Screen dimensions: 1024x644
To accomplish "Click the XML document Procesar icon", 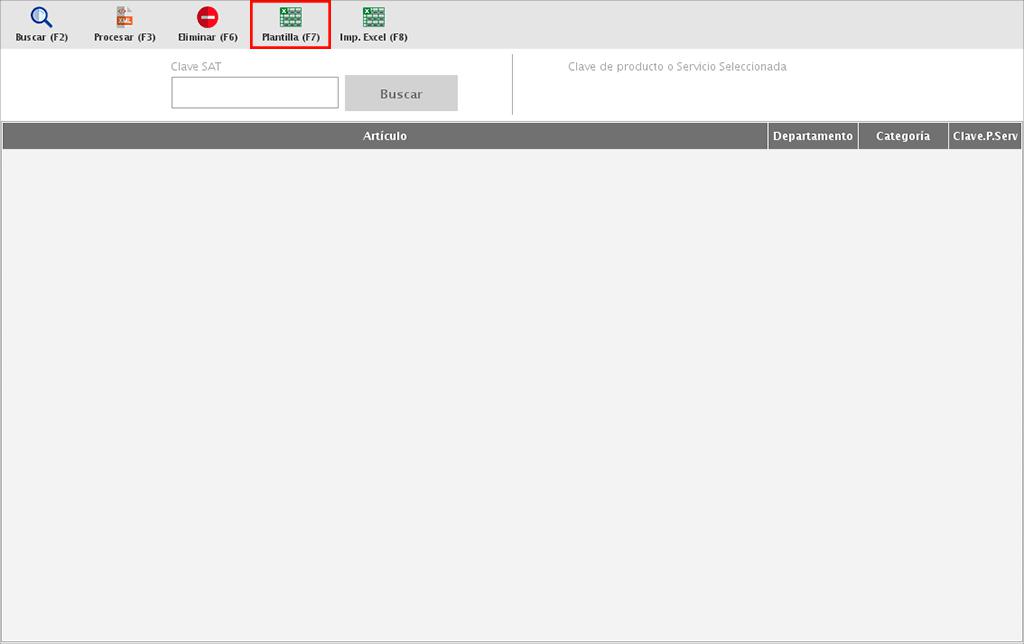I will (124, 17).
